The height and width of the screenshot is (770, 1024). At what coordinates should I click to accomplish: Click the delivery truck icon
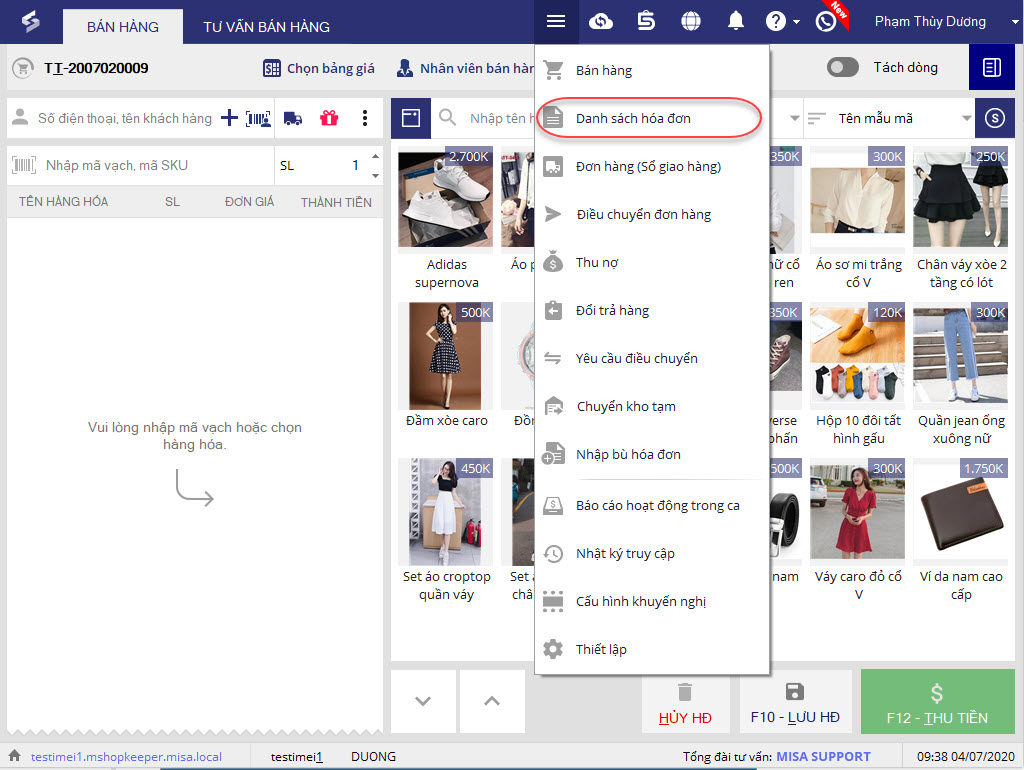tap(293, 118)
